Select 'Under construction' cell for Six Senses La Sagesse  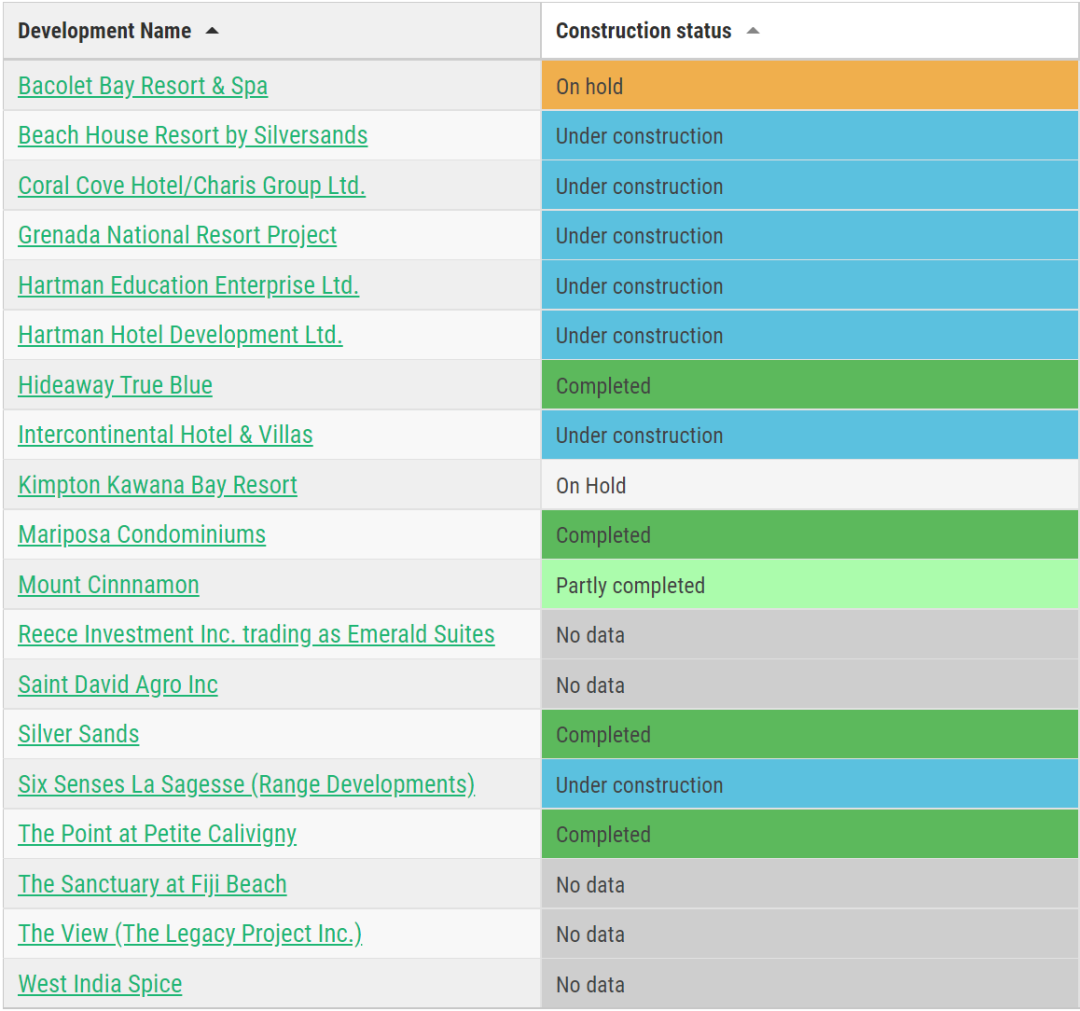(x=810, y=785)
